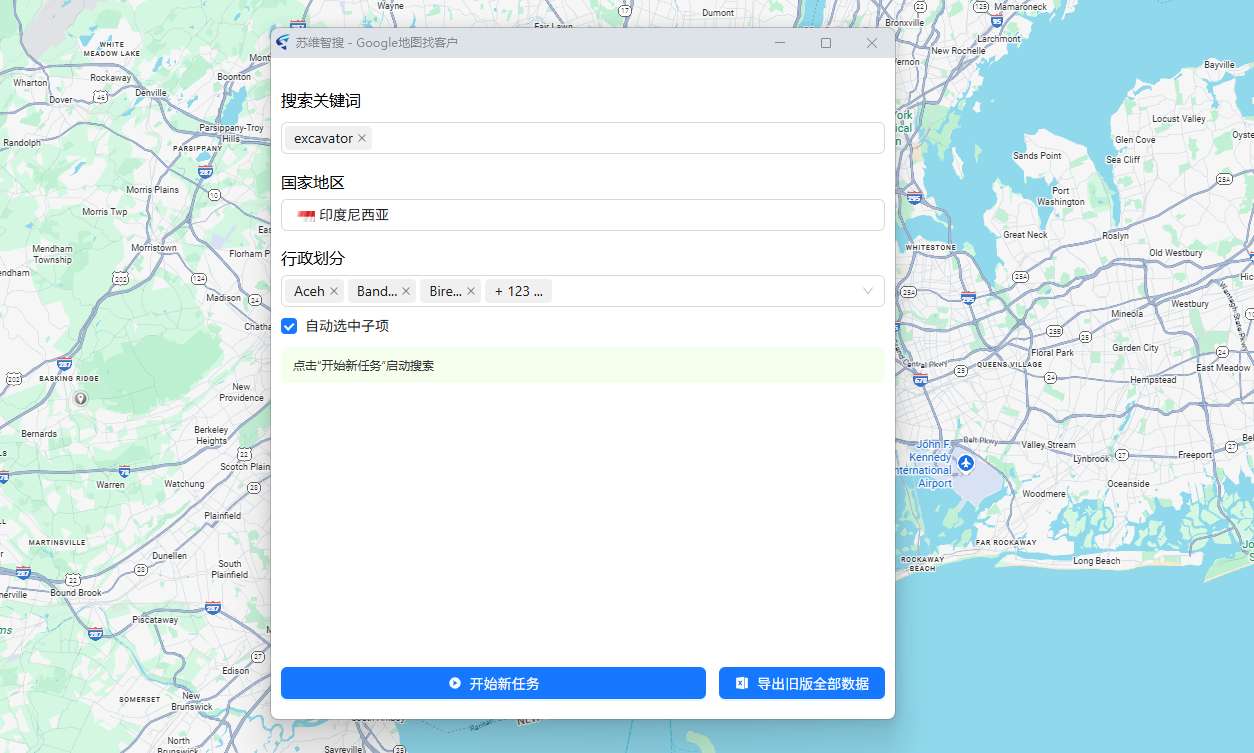Image resolution: width=1254 pixels, height=753 pixels.
Task: Remove the "Bire..." region tag
Action: [x=471, y=292]
